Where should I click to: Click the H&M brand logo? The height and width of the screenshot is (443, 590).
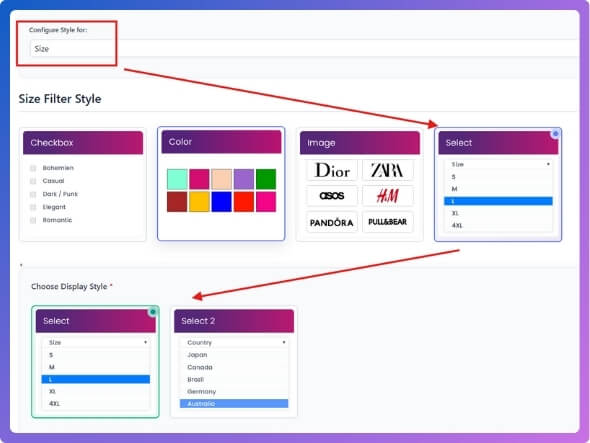click(x=388, y=196)
